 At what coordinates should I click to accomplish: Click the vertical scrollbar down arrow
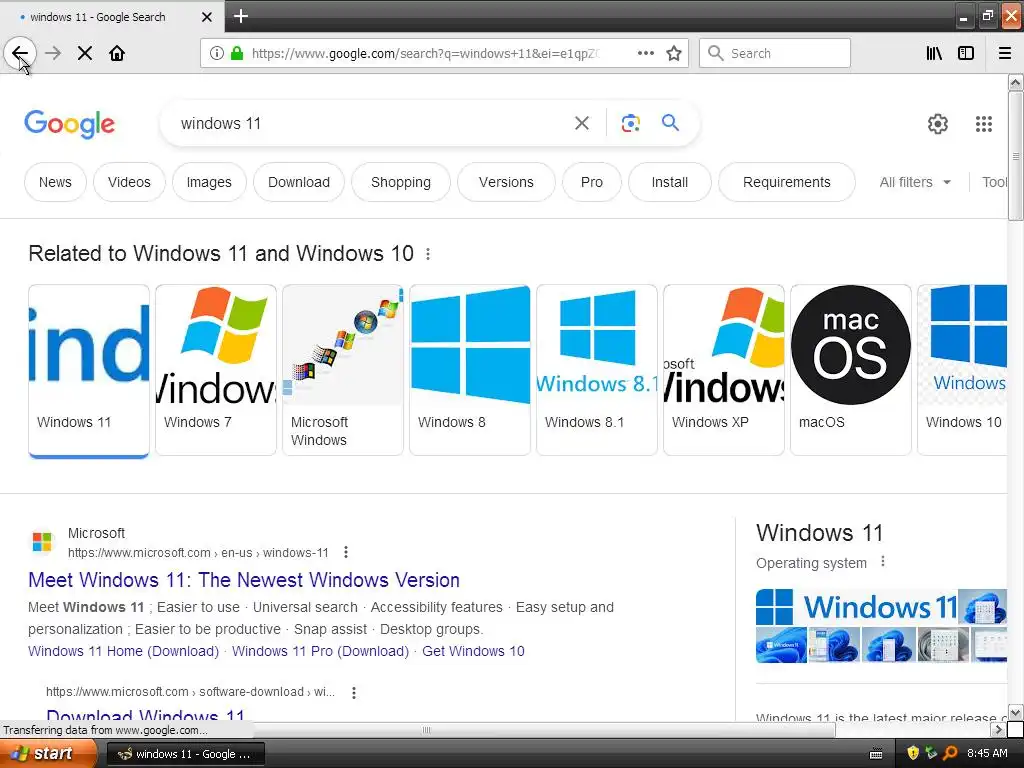click(1015, 712)
